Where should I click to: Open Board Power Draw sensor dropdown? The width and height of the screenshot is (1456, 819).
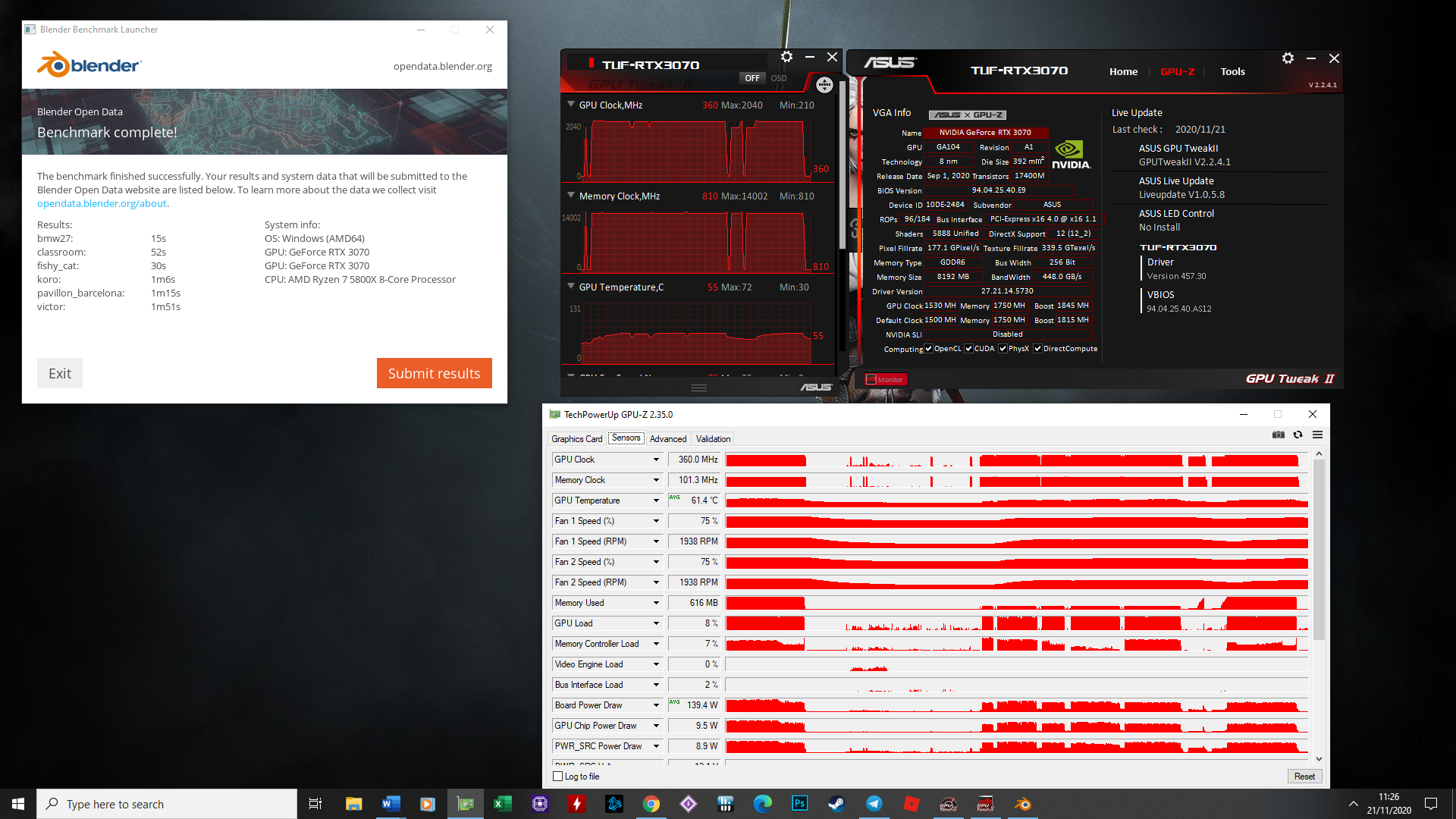pyautogui.click(x=656, y=705)
